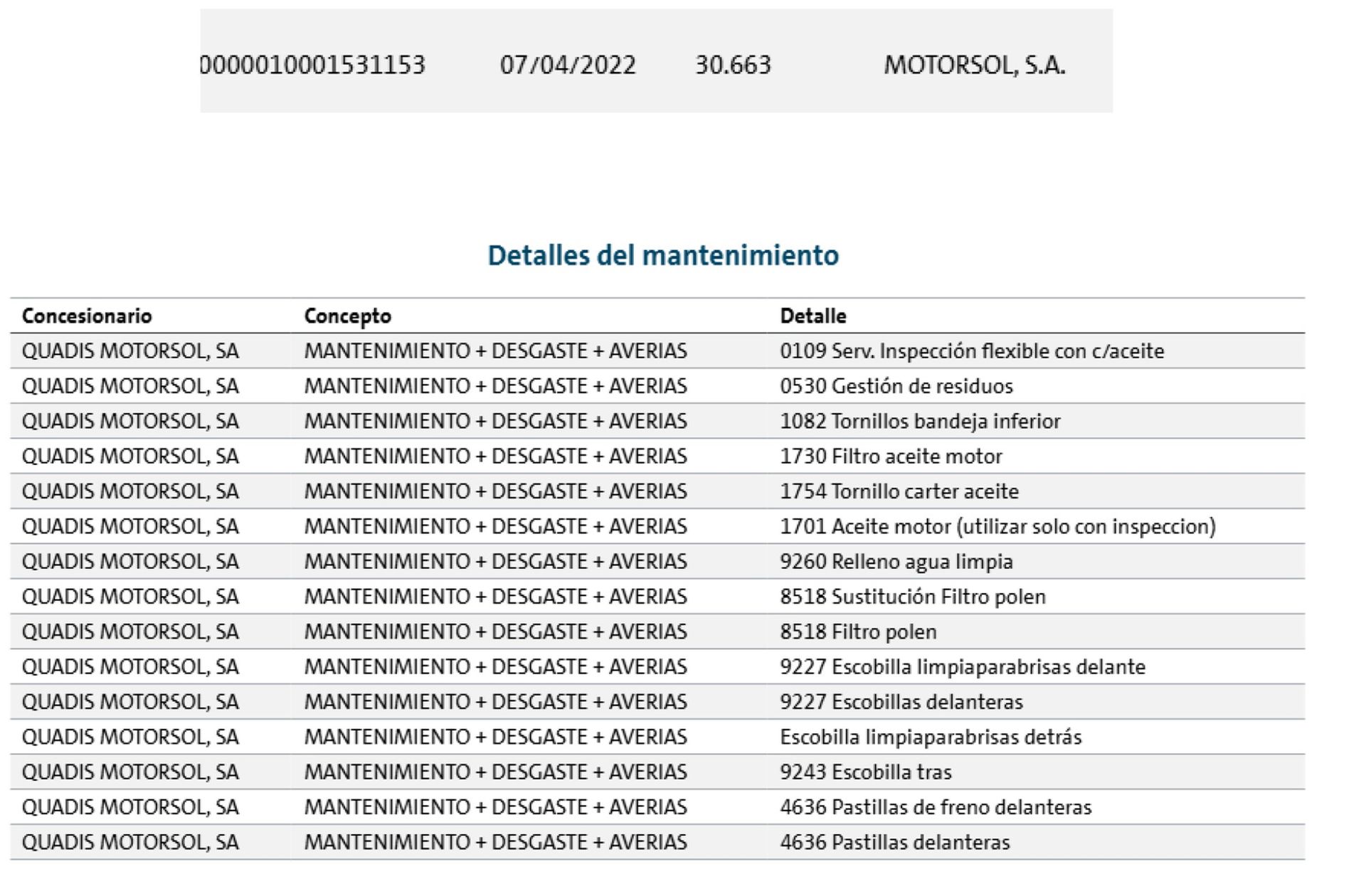This screenshot has width=1366, height=896.
Task: Click QUADIS MOTORSOL in the Tornillos bandeja inferior row
Action: click(x=130, y=421)
